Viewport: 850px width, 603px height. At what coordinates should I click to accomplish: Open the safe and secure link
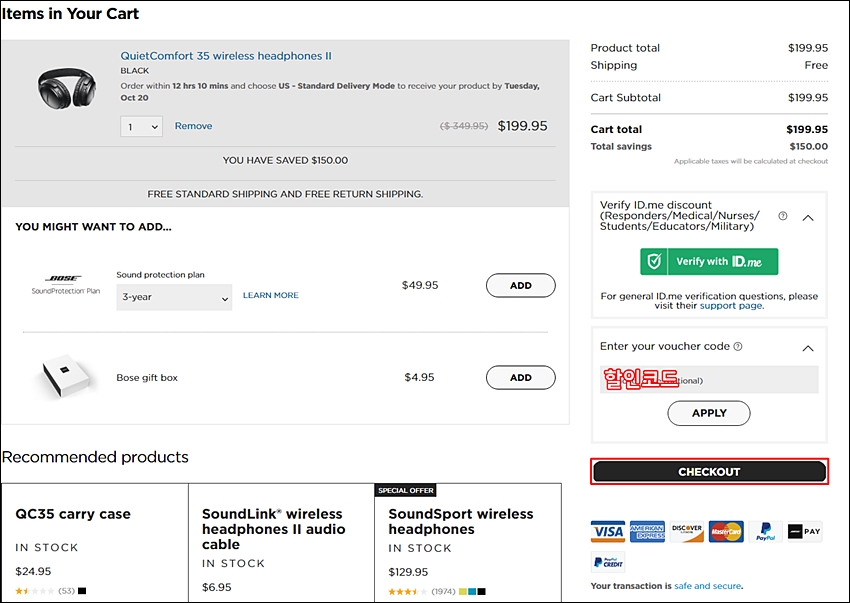point(707,586)
